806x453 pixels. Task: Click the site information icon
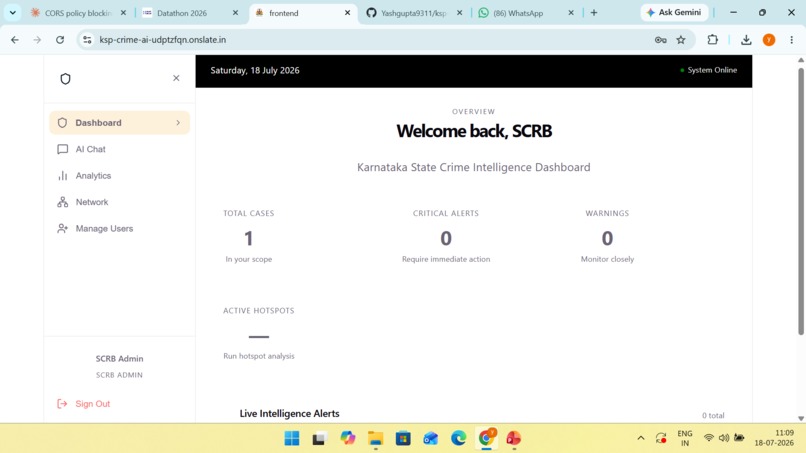click(87, 40)
